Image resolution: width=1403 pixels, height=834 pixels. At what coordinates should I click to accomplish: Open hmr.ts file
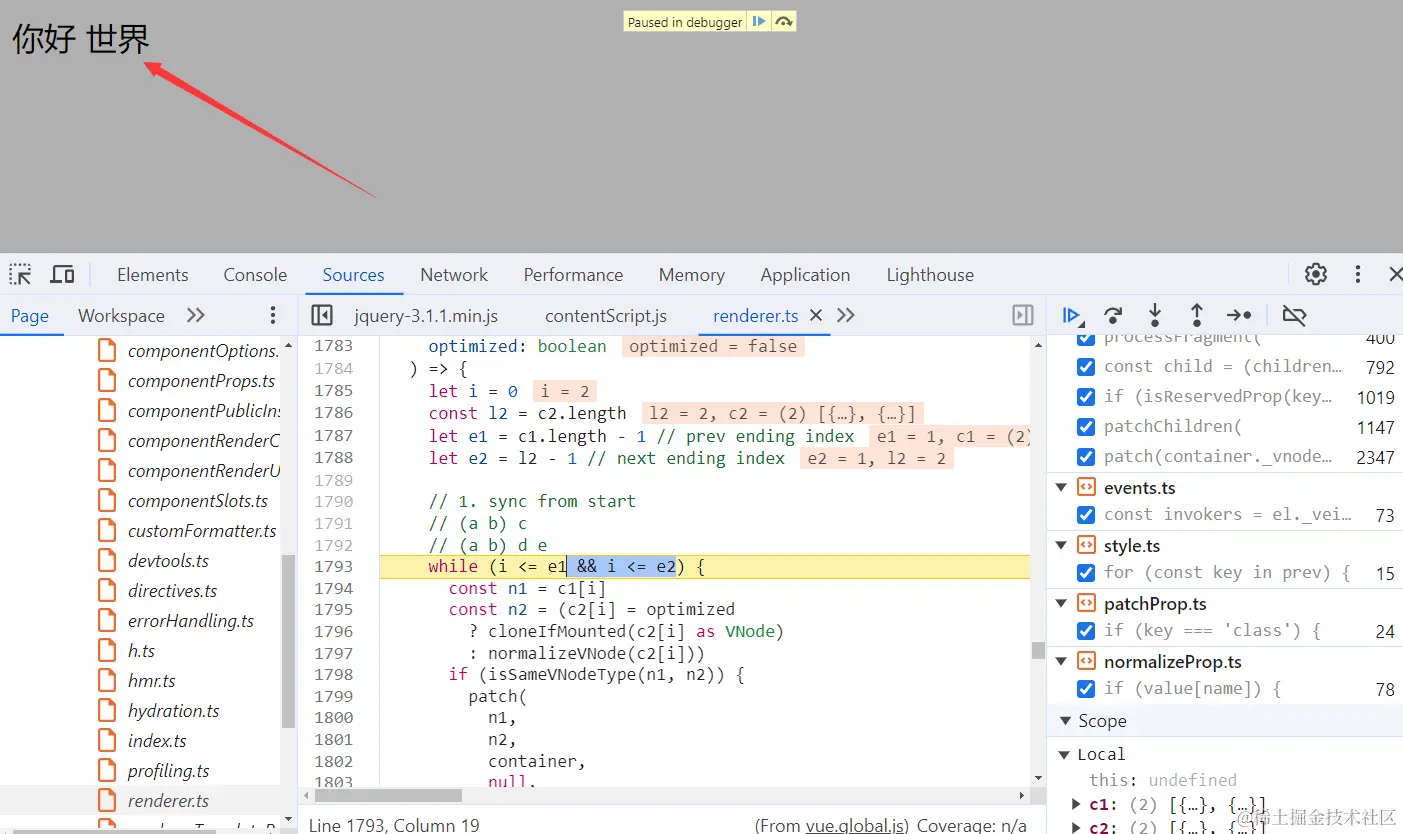[151, 681]
